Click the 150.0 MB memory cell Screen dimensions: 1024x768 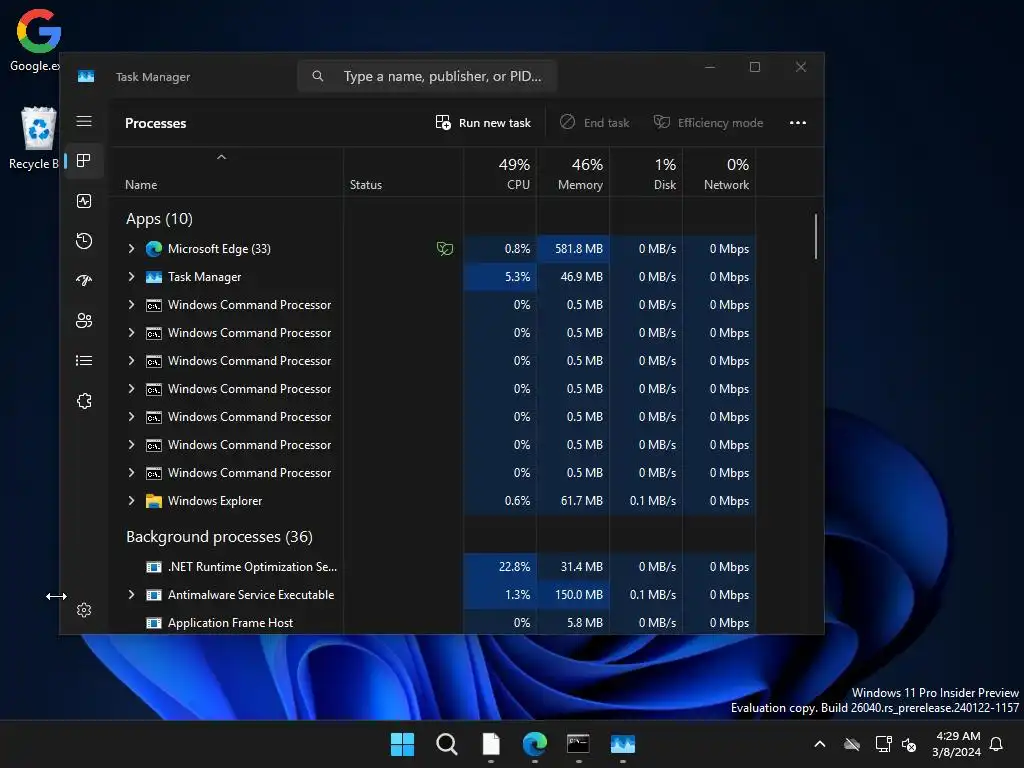pos(573,595)
